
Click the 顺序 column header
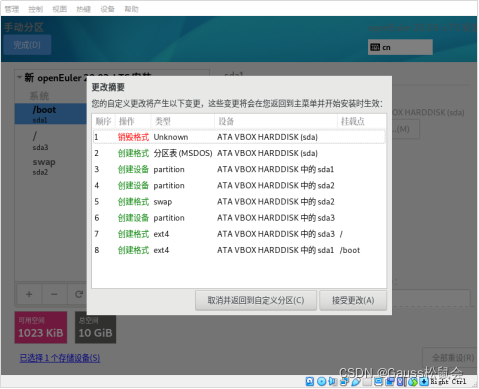pos(103,121)
